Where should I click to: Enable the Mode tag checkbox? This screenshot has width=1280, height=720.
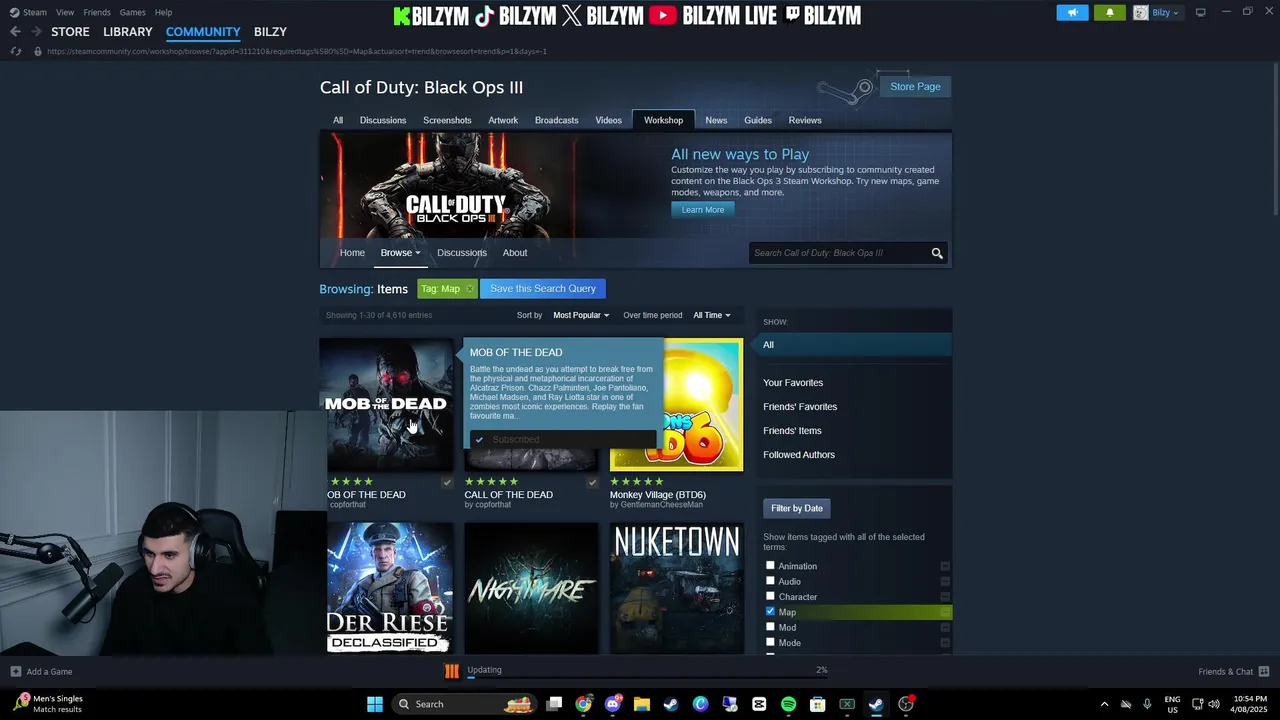(770, 643)
